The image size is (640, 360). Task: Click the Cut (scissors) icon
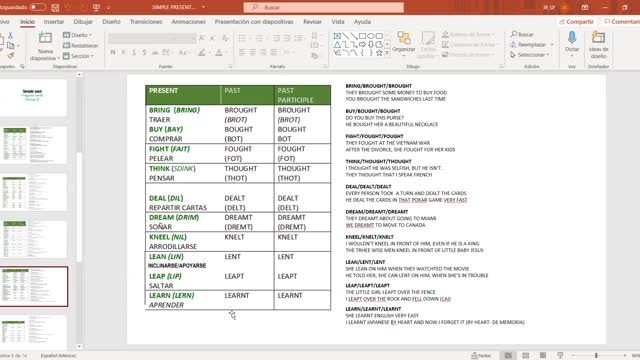pos(10,36)
